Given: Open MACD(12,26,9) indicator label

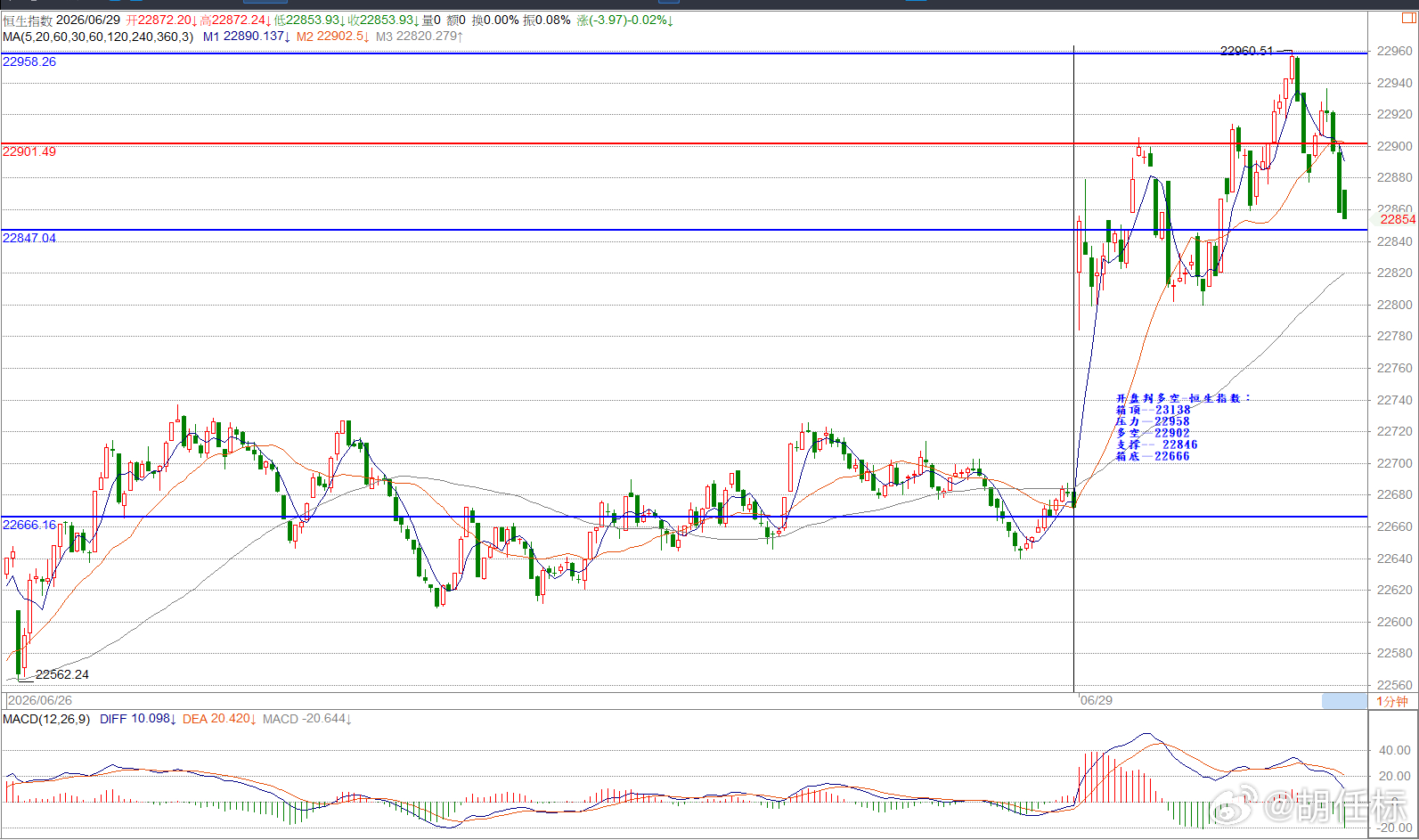Looking at the screenshot, I should [46, 719].
